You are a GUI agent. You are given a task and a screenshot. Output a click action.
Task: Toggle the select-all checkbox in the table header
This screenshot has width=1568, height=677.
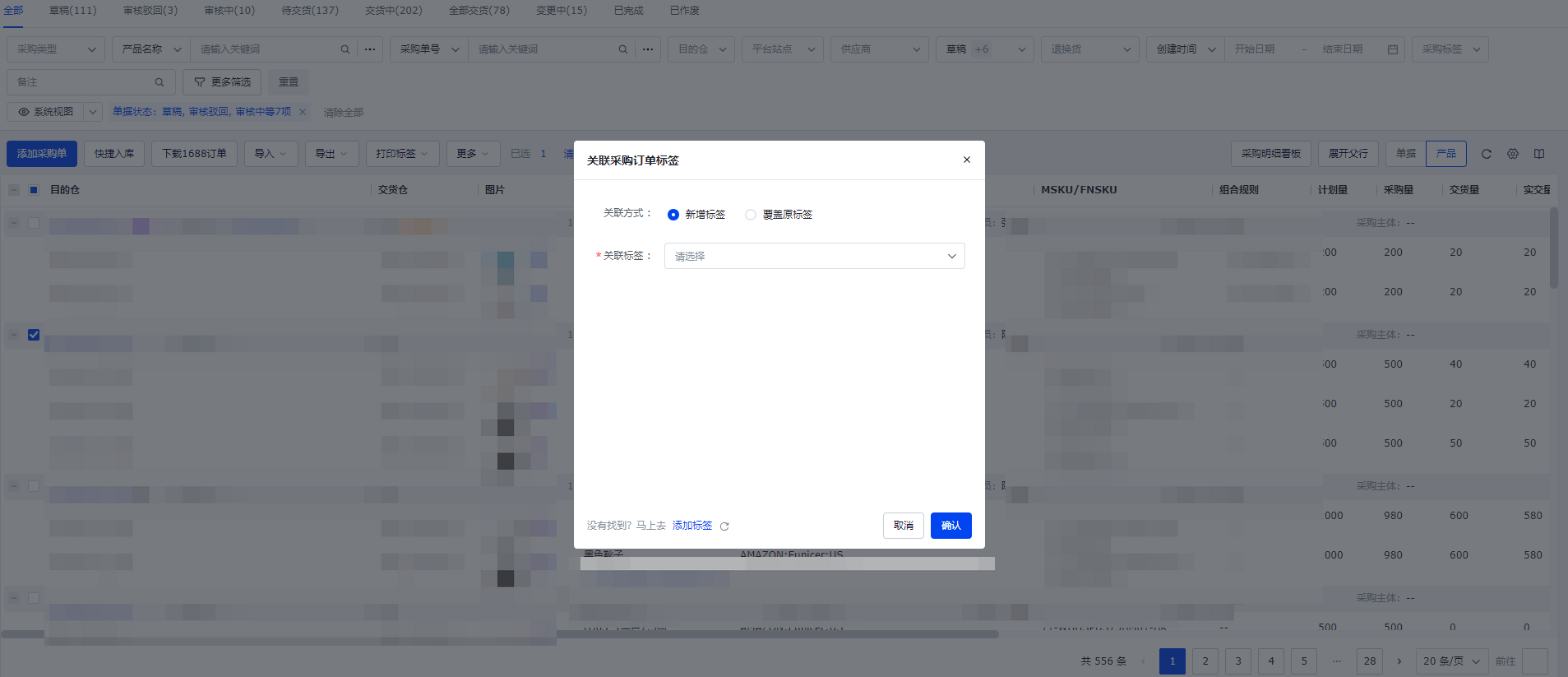point(34,190)
